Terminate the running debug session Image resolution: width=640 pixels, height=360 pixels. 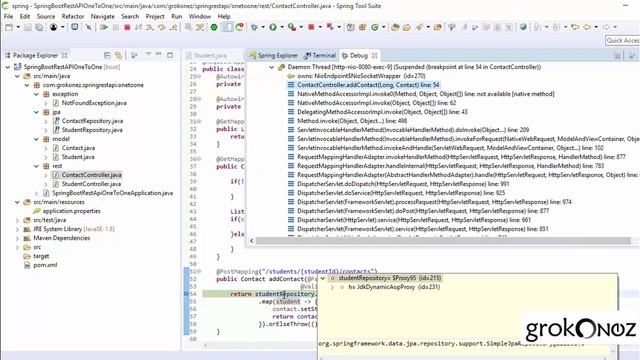point(127,27)
